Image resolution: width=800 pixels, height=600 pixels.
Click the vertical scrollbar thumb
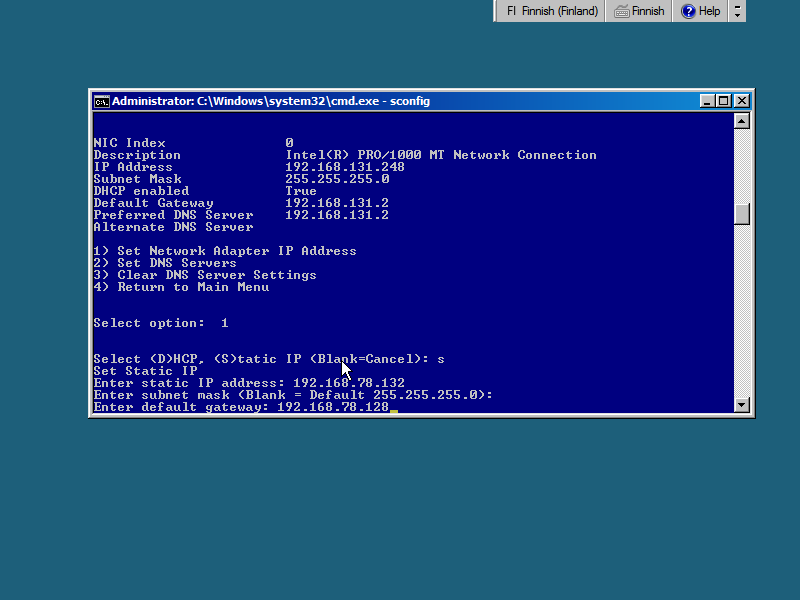pos(741,214)
